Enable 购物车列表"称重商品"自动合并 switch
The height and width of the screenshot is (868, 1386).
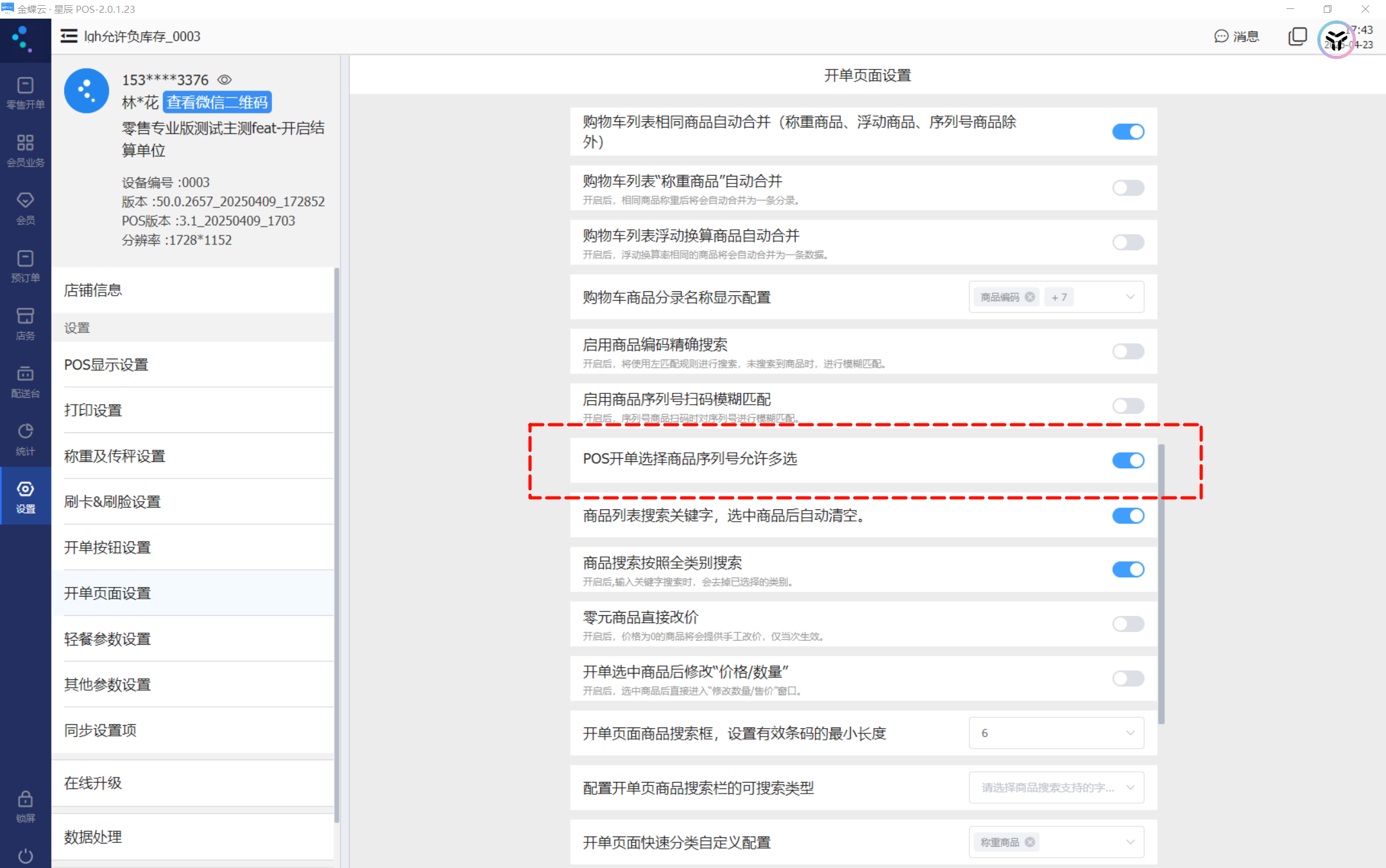[x=1128, y=188]
